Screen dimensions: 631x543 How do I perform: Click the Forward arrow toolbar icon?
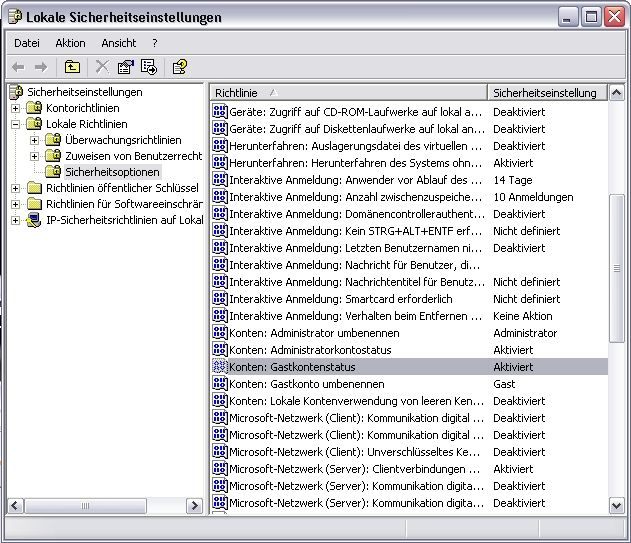pos(41,67)
